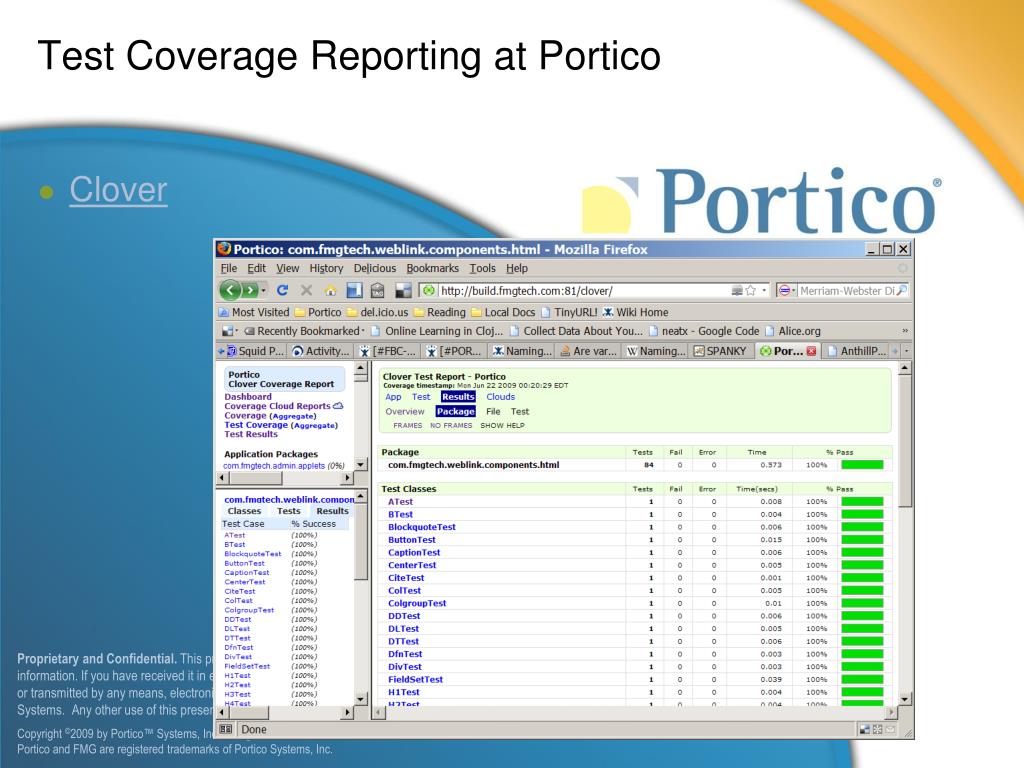
Task: Click the search magnifier icon
Action: pyautogui.click(x=901, y=291)
